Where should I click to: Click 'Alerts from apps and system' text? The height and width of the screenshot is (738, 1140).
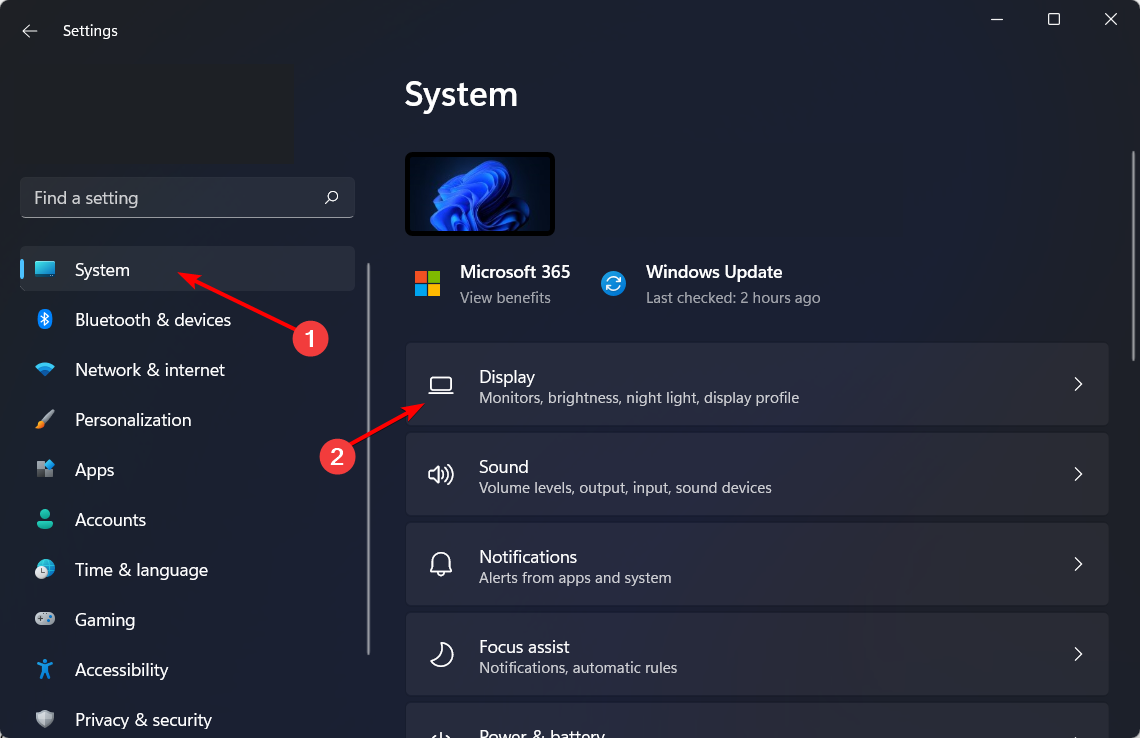pos(575,578)
